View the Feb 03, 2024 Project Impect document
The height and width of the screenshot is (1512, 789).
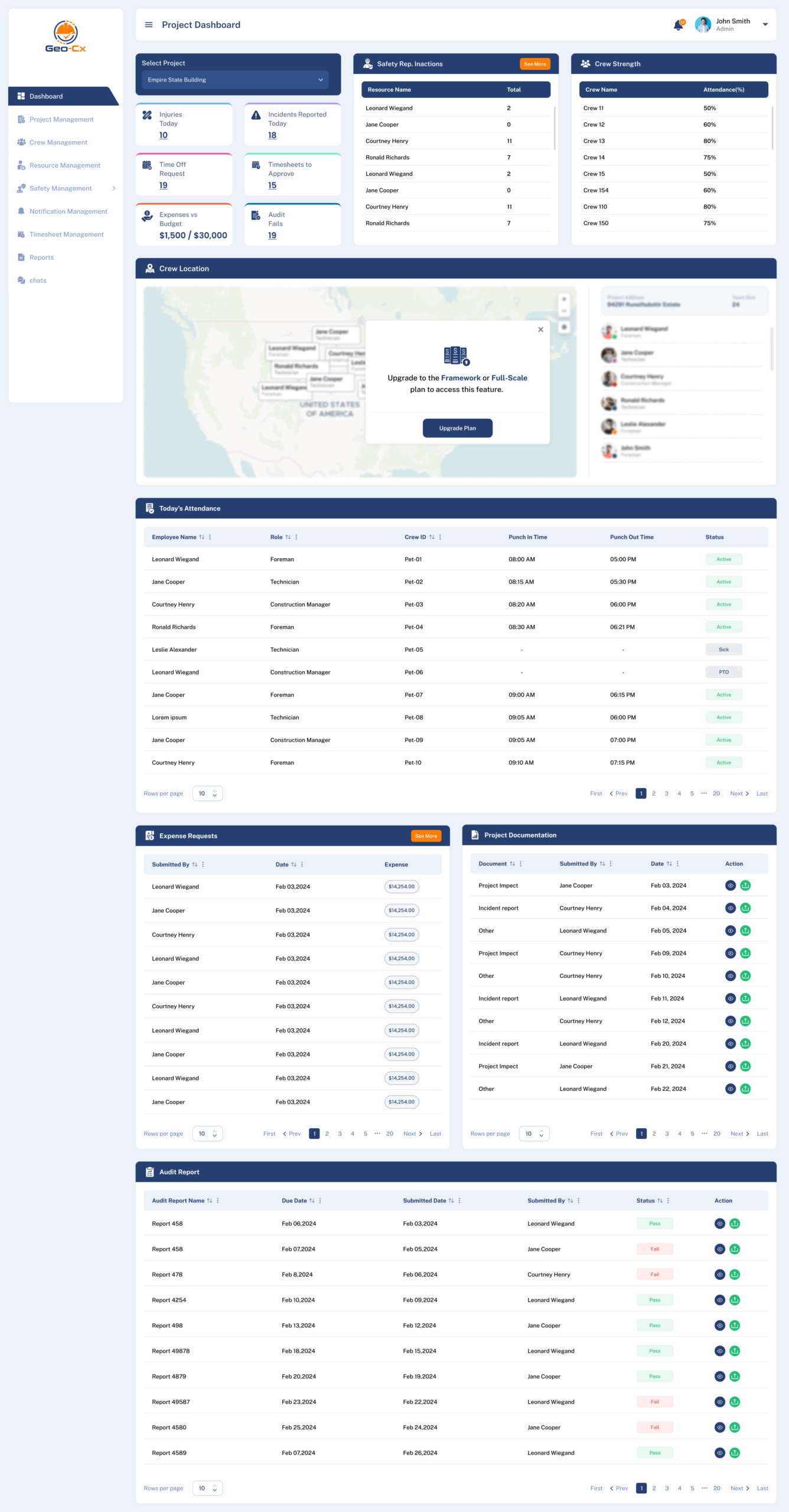coord(731,885)
